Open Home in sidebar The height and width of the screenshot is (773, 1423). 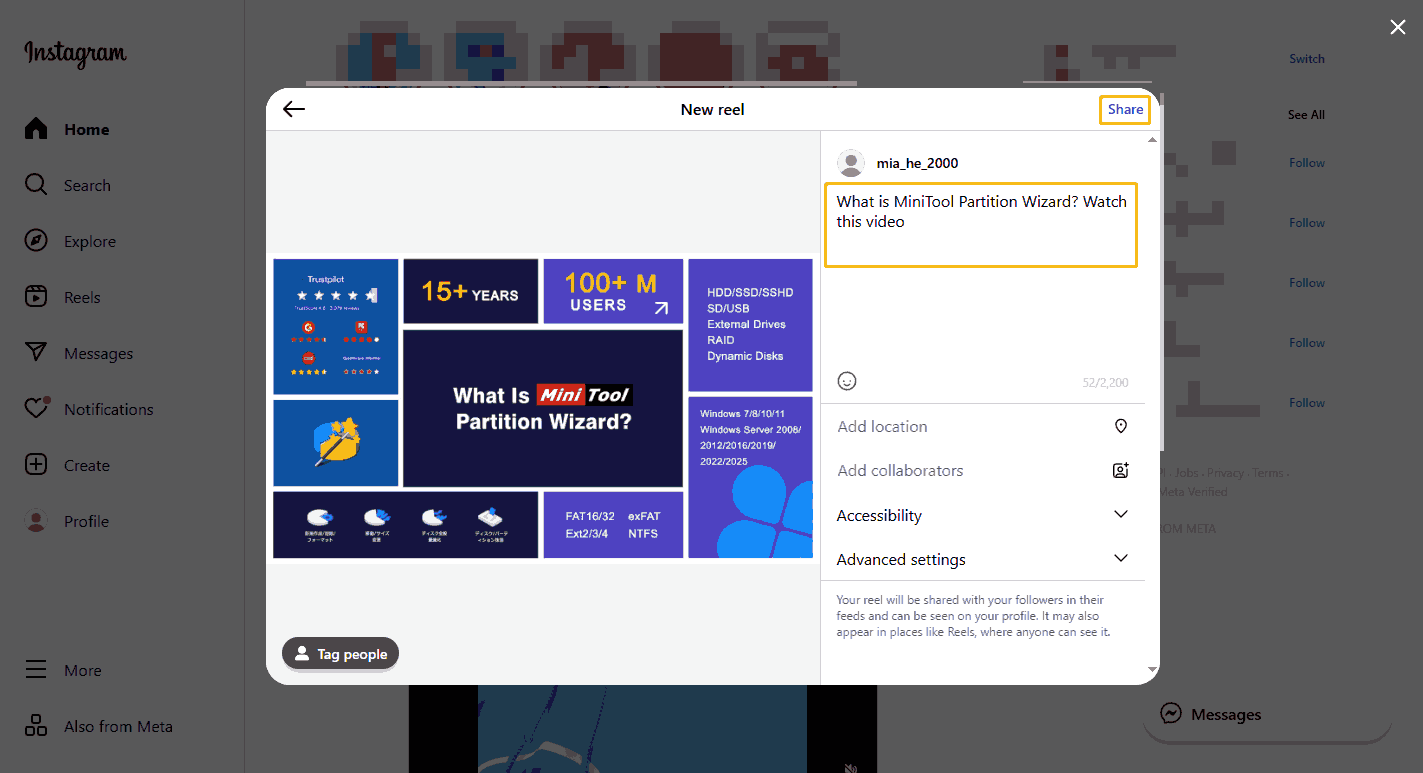click(67, 129)
